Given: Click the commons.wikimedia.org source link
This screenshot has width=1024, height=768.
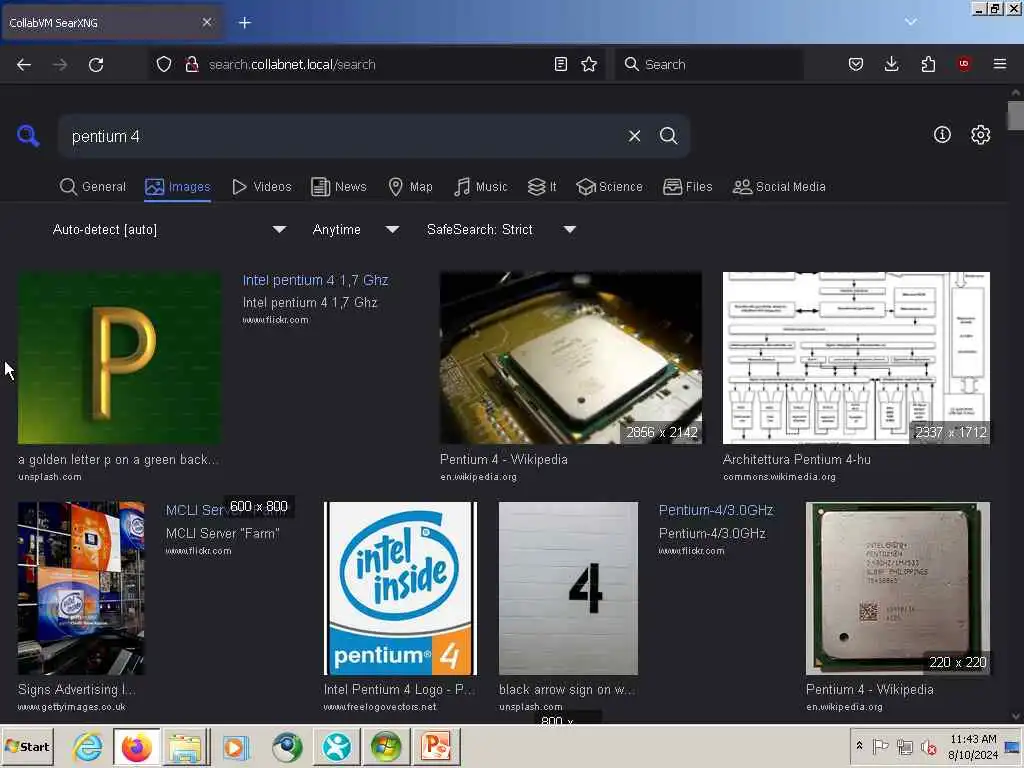Looking at the screenshot, I should [779, 477].
